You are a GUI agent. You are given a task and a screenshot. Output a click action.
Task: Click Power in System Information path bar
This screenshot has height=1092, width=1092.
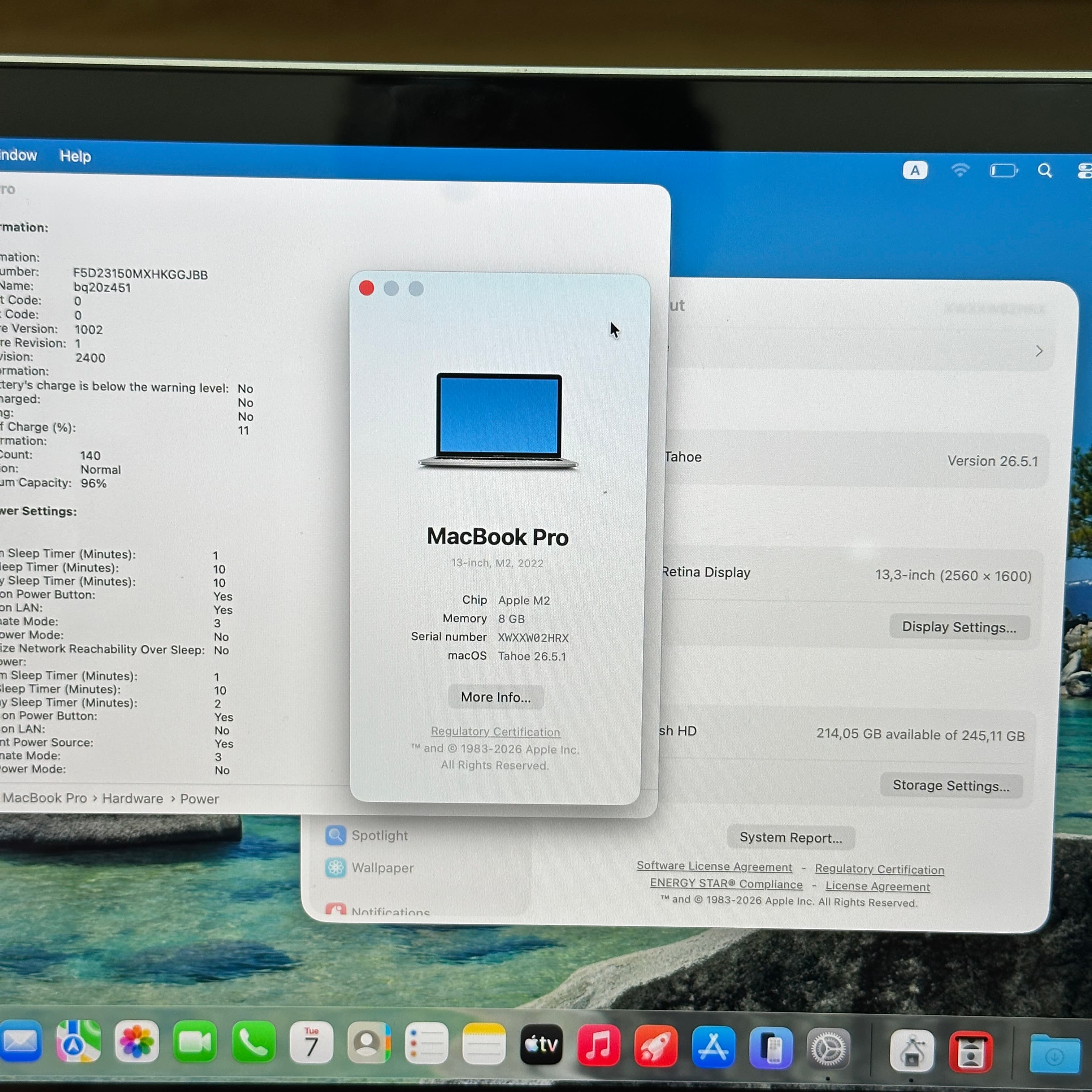tap(200, 799)
